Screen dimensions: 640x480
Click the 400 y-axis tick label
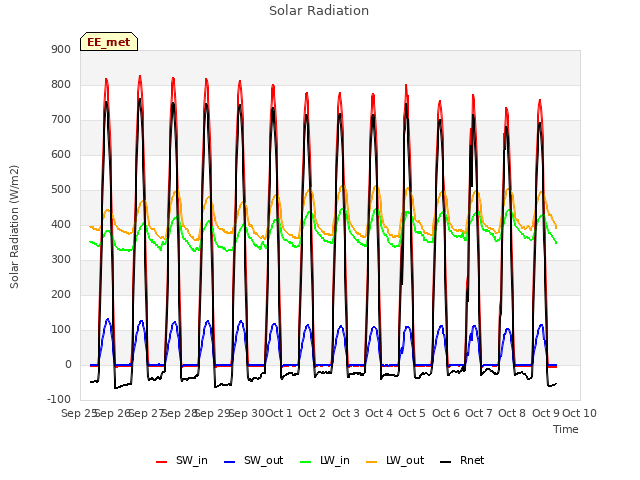point(61,224)
